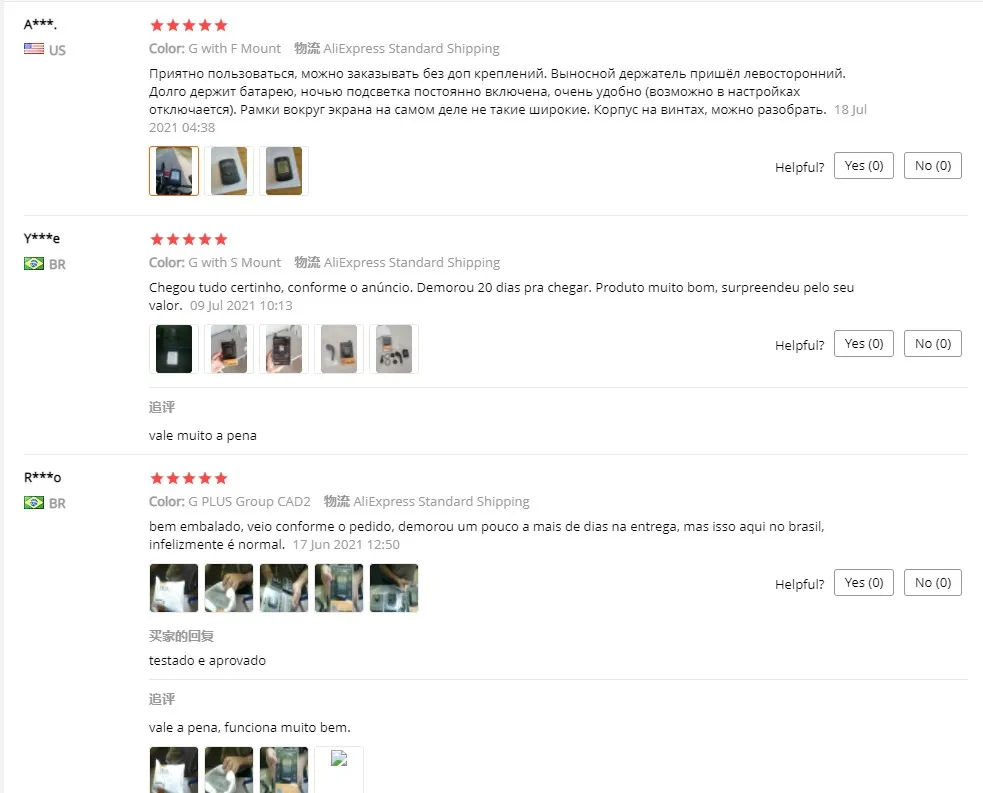Vote No on R***o's review
983x793 pixels.
[932, 582]
